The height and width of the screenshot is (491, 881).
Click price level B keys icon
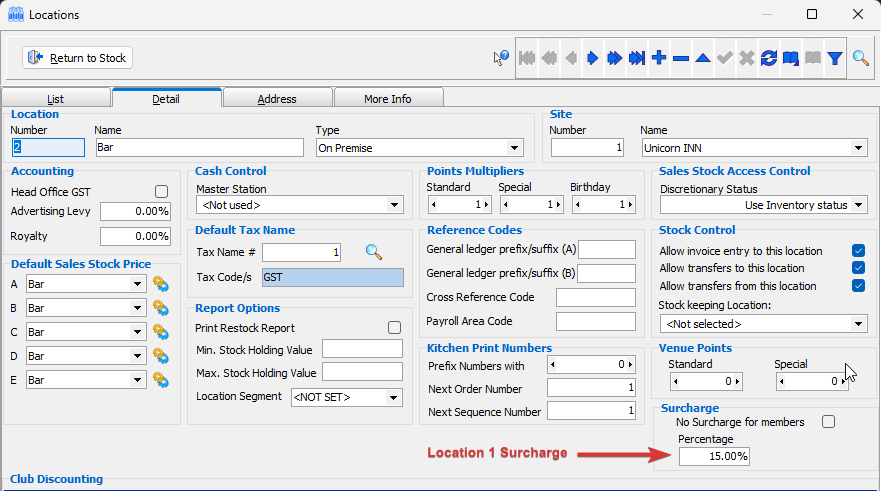pyautogui.click(x=161, y=308)
